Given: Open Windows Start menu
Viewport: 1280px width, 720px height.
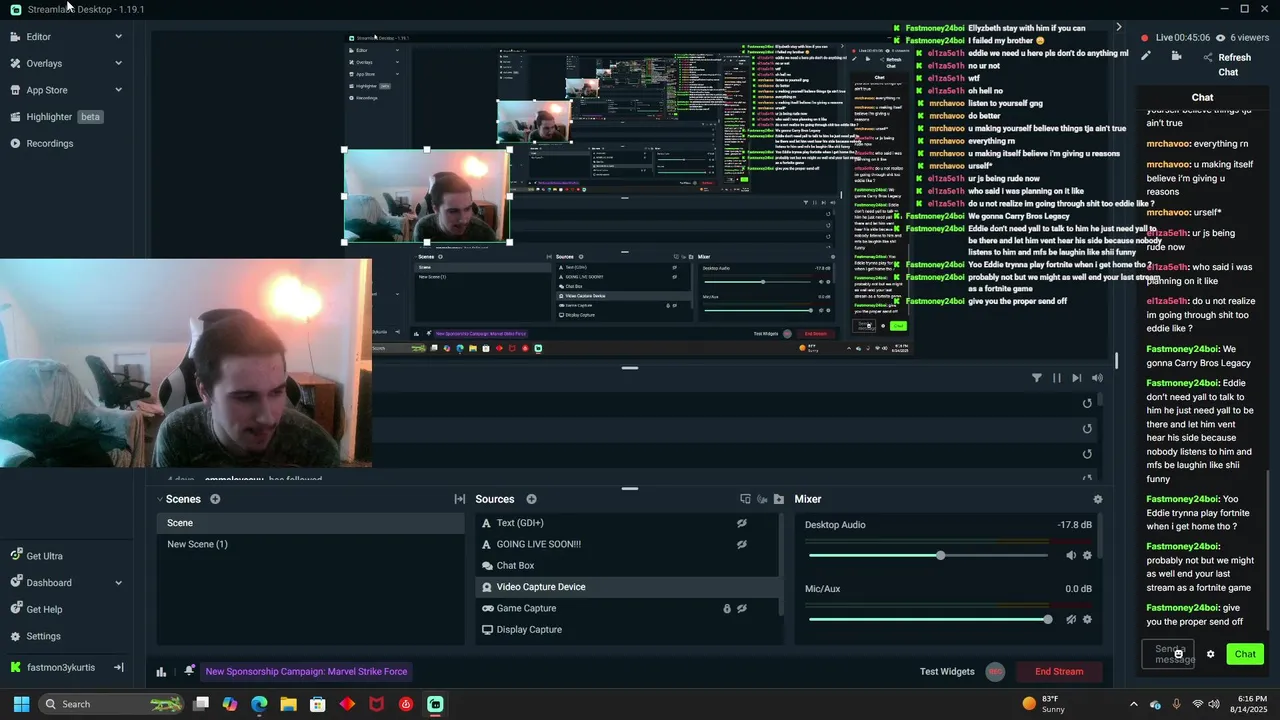Looking at the screenshot, I should coord(21,704).
